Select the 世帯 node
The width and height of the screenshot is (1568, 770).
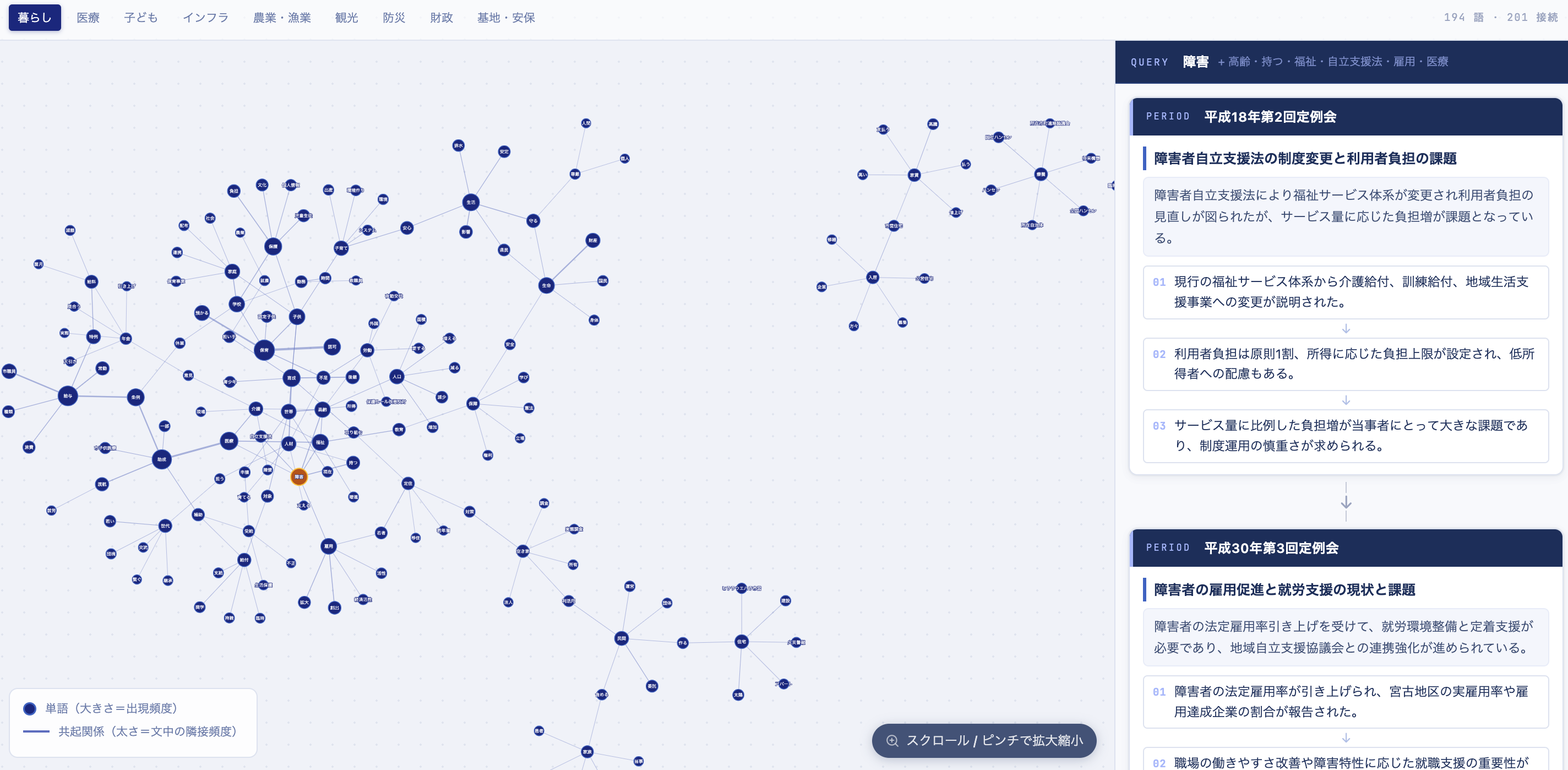288,412
